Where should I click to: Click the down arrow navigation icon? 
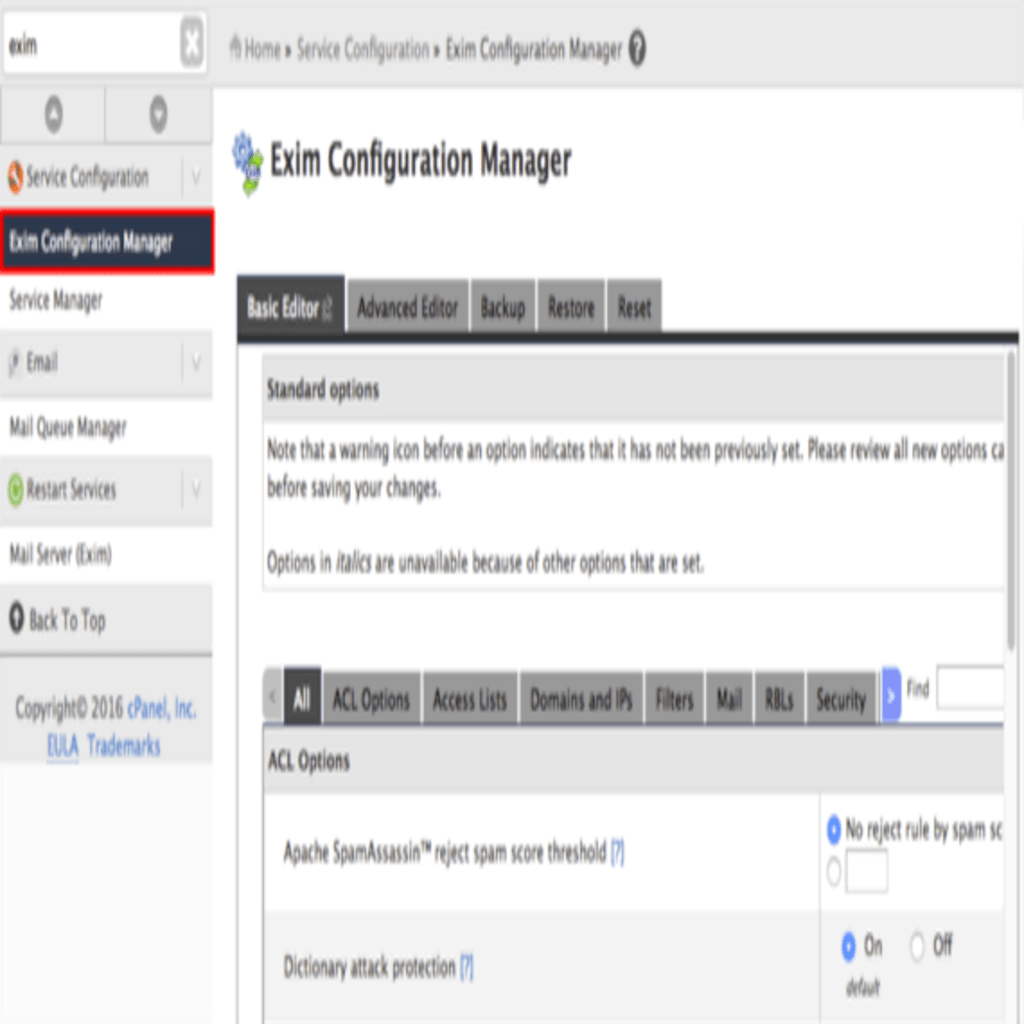click(x=158, y=114)
